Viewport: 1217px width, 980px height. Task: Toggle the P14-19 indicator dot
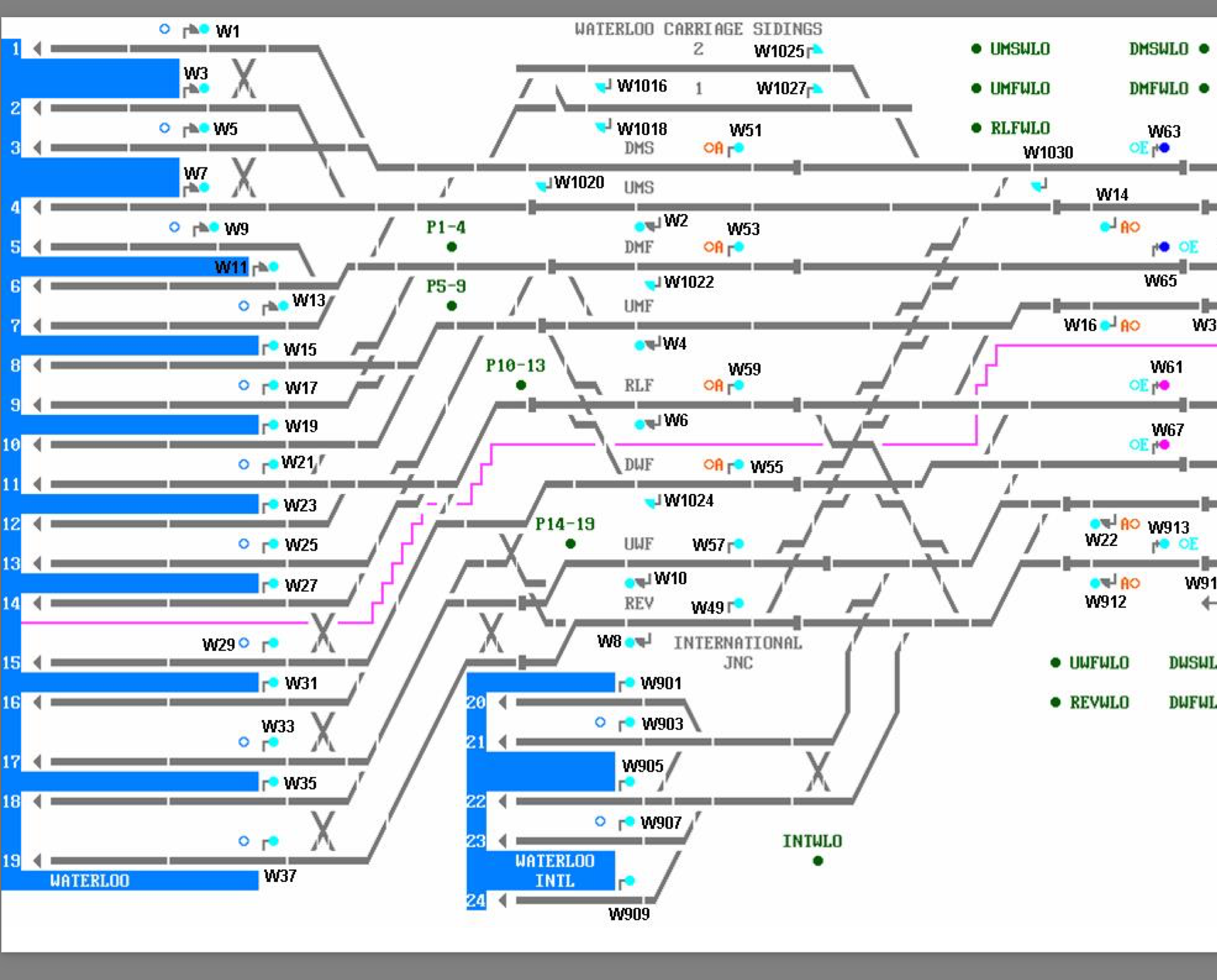570,544
